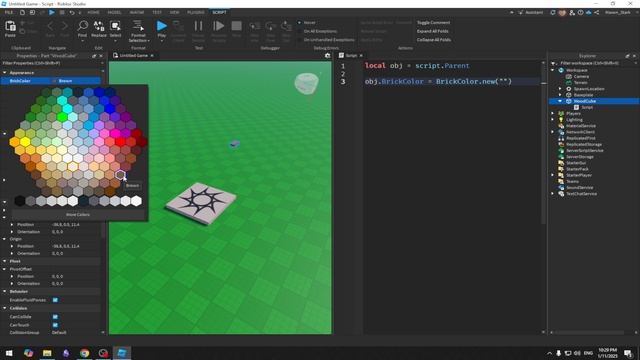Image resolution: width=640 pixels, height=360 pixels.
Task: Toggle the CanTouch checkbox
Action: [55, 325]
